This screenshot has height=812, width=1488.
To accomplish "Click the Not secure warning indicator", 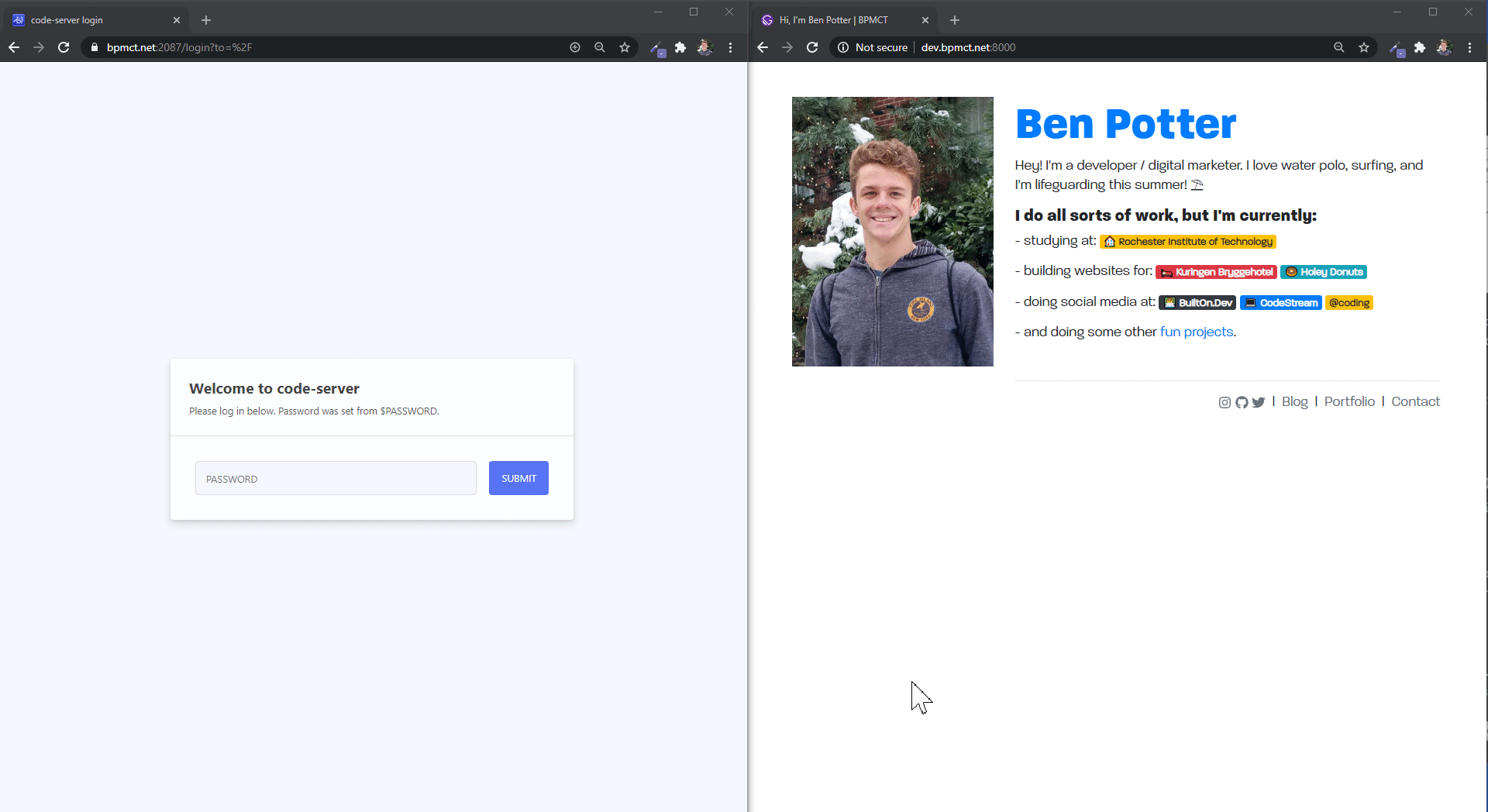I will 872,47.
